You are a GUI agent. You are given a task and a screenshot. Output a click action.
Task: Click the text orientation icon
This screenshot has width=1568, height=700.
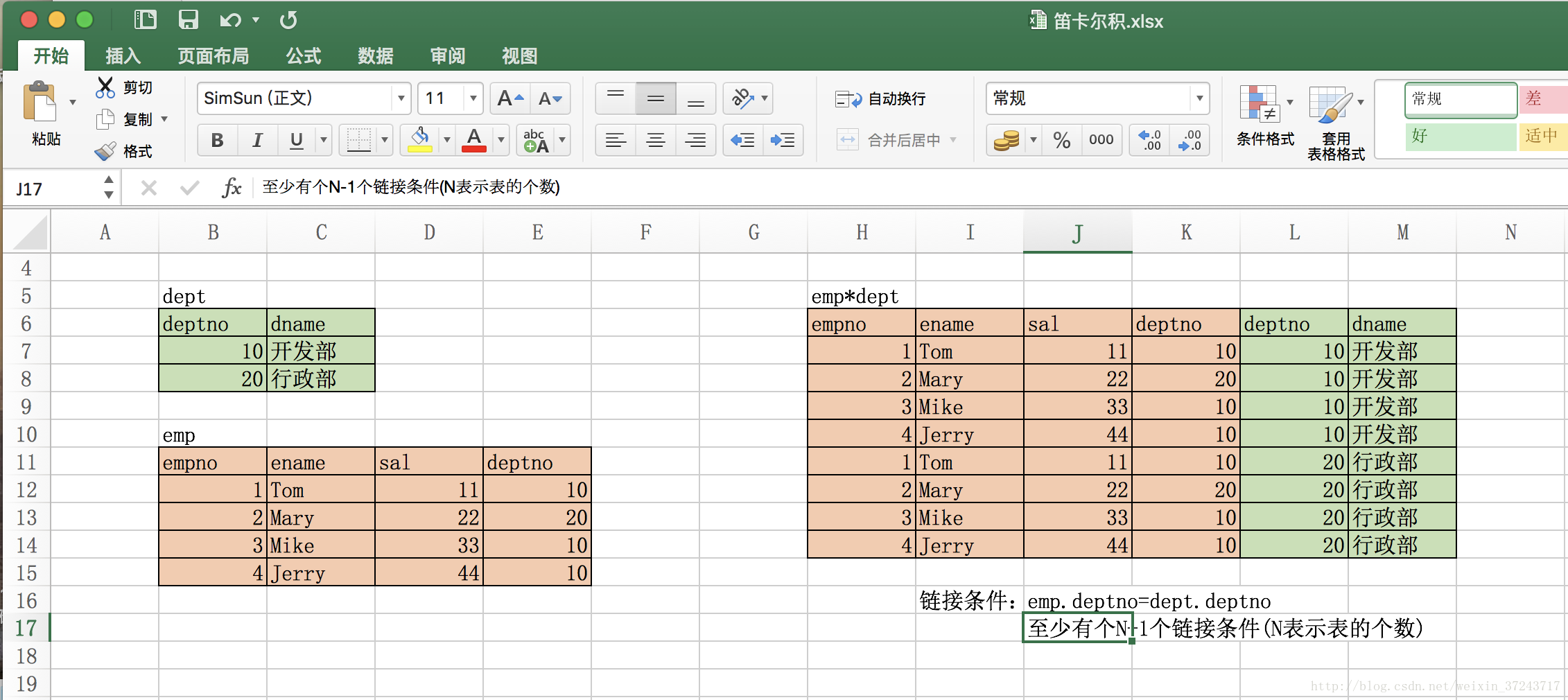[x=742, y=98]
